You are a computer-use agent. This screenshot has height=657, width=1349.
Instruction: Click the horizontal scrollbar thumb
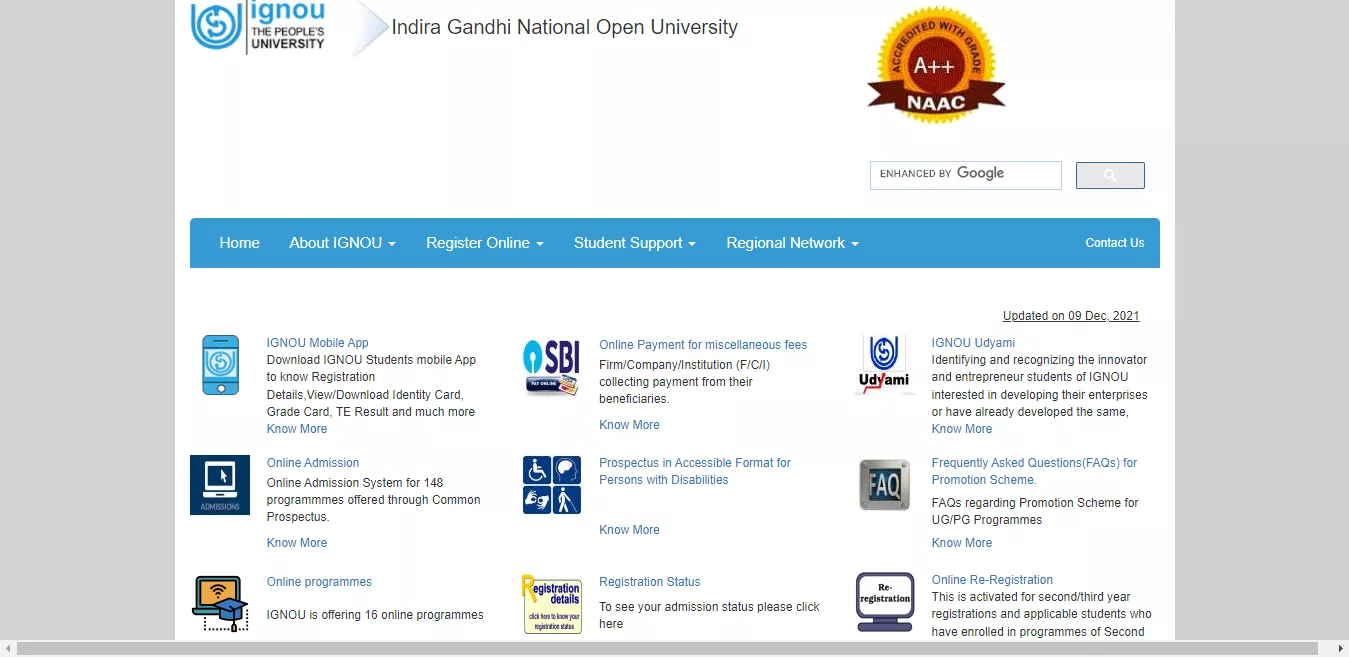[x=667, y=649]
